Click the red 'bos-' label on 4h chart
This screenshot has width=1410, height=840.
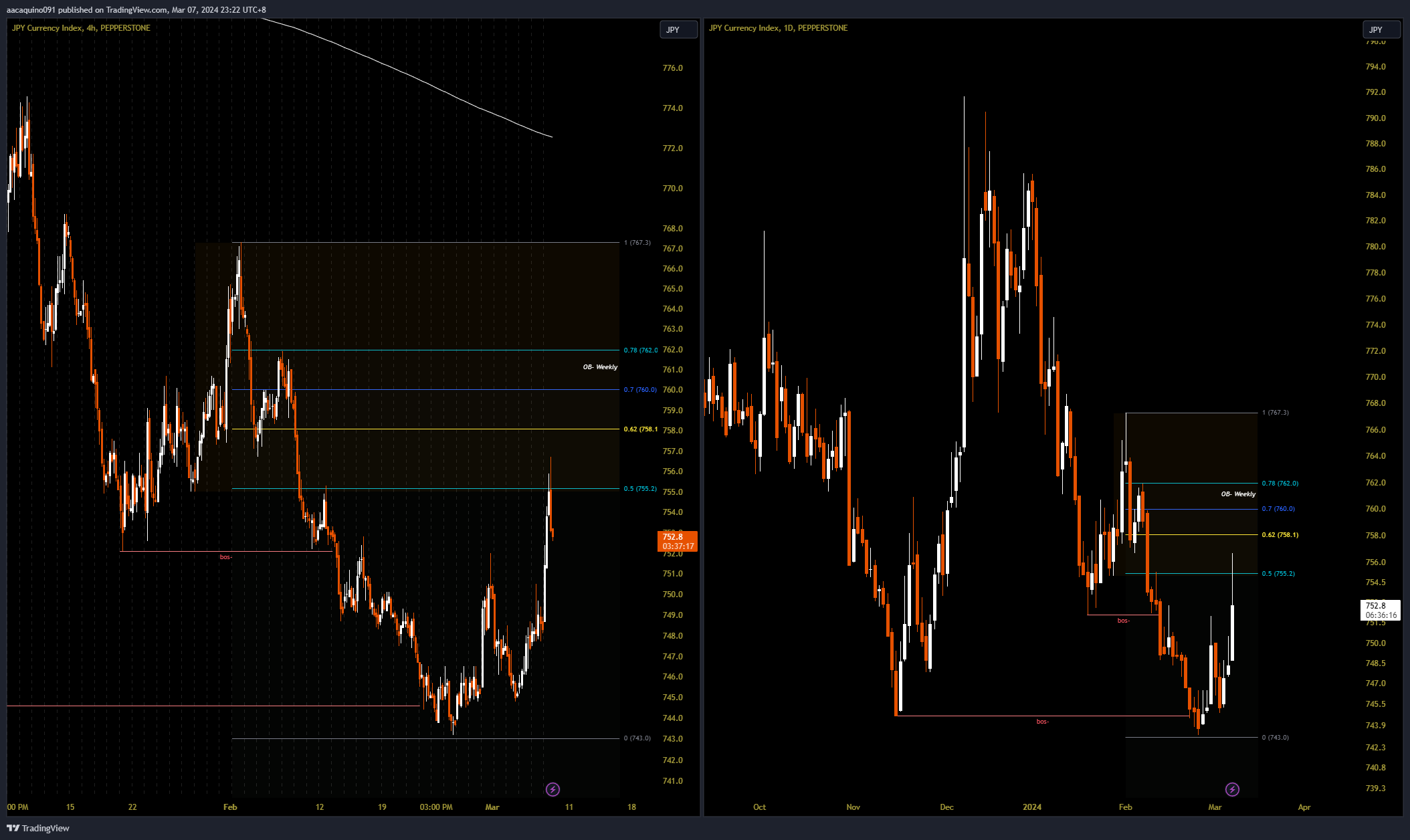[x=226, y=557]
